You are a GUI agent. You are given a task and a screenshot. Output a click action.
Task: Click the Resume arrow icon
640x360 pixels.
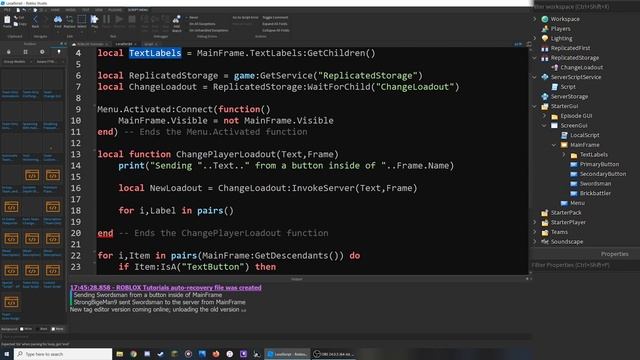coord(119,19)
